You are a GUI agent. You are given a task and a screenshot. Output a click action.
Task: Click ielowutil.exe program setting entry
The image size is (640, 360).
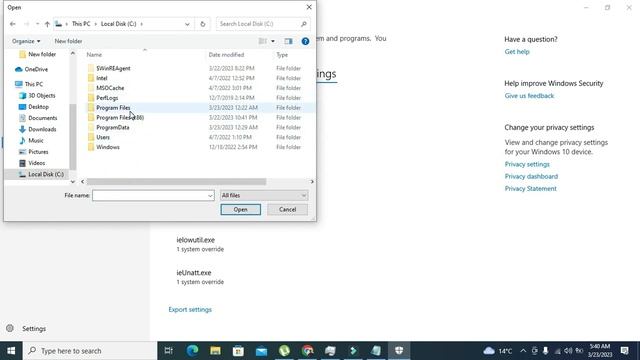pos(200,244)
